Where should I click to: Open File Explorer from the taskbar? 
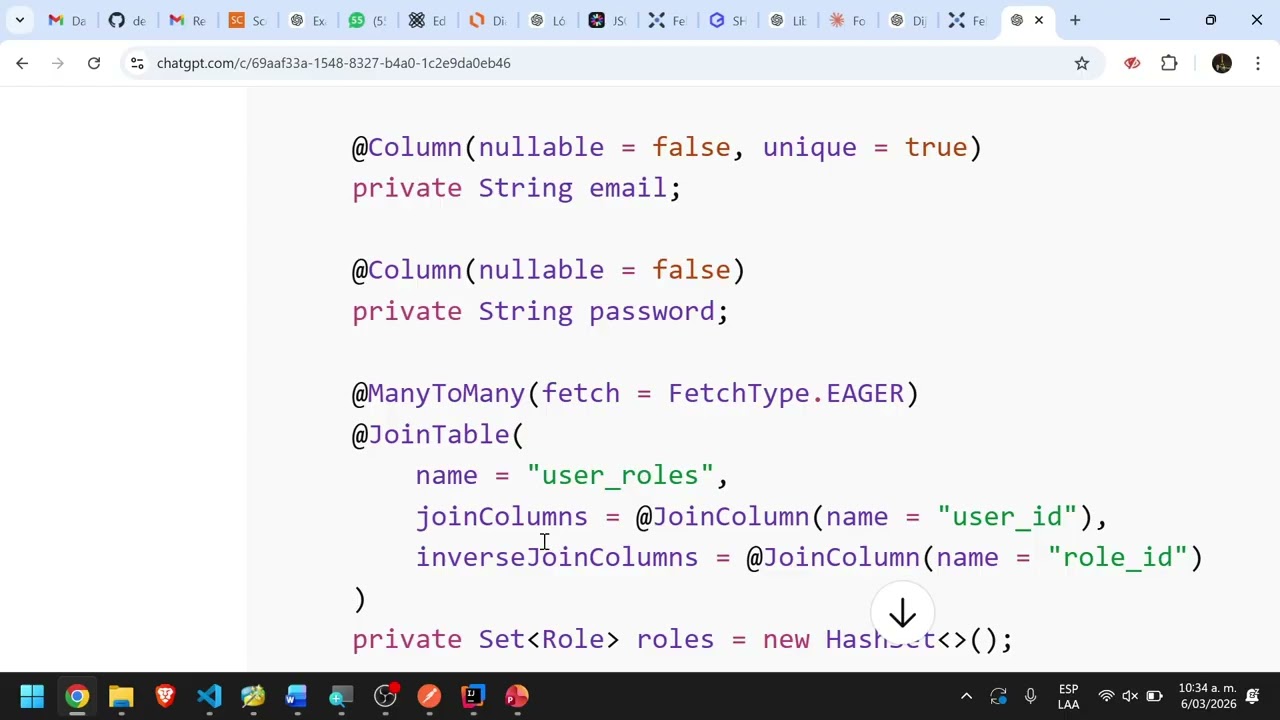click(x=121, y=696)
